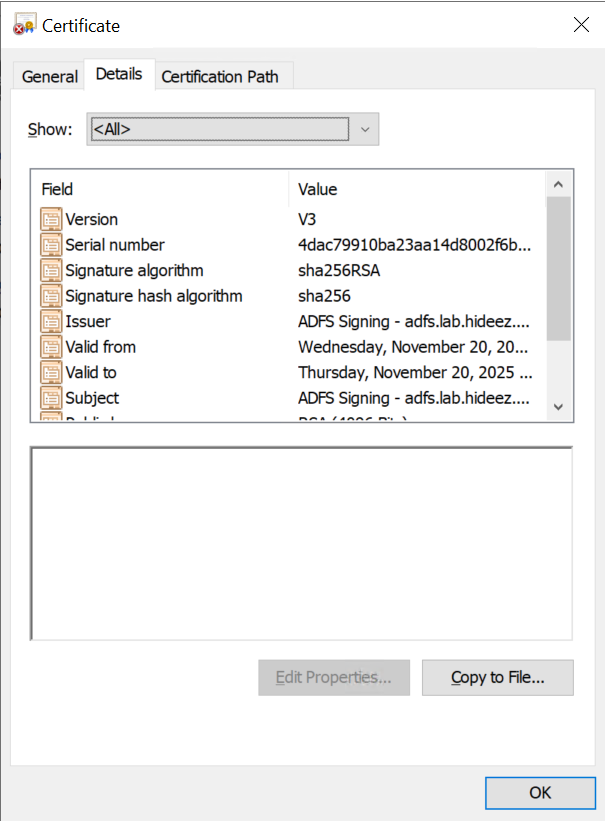The width and height of the screenshot is (605, 823).
Task: Click the Version field icon
Action: tap(51, 220)
